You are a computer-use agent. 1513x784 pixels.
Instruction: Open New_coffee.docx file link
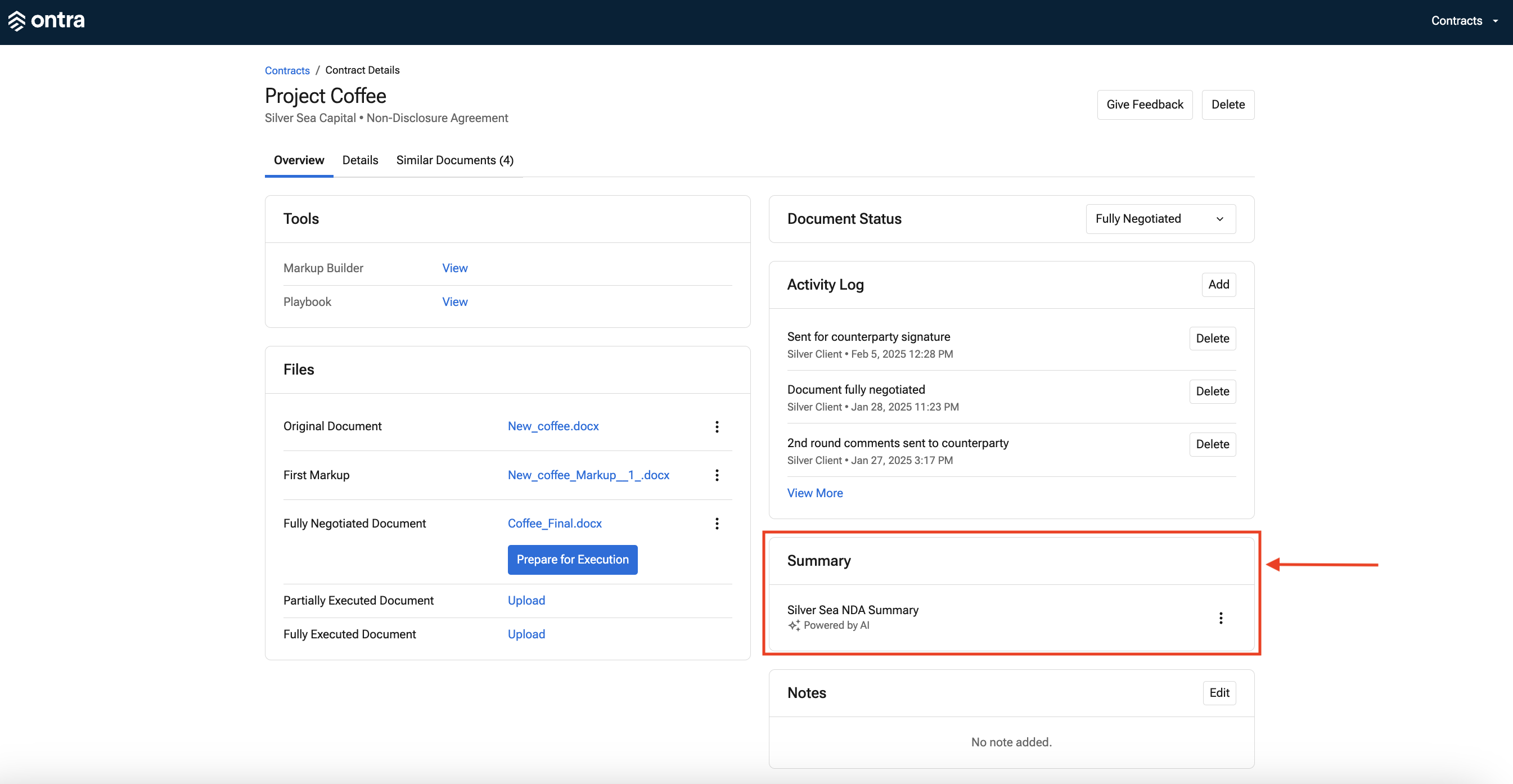[553, 426]
